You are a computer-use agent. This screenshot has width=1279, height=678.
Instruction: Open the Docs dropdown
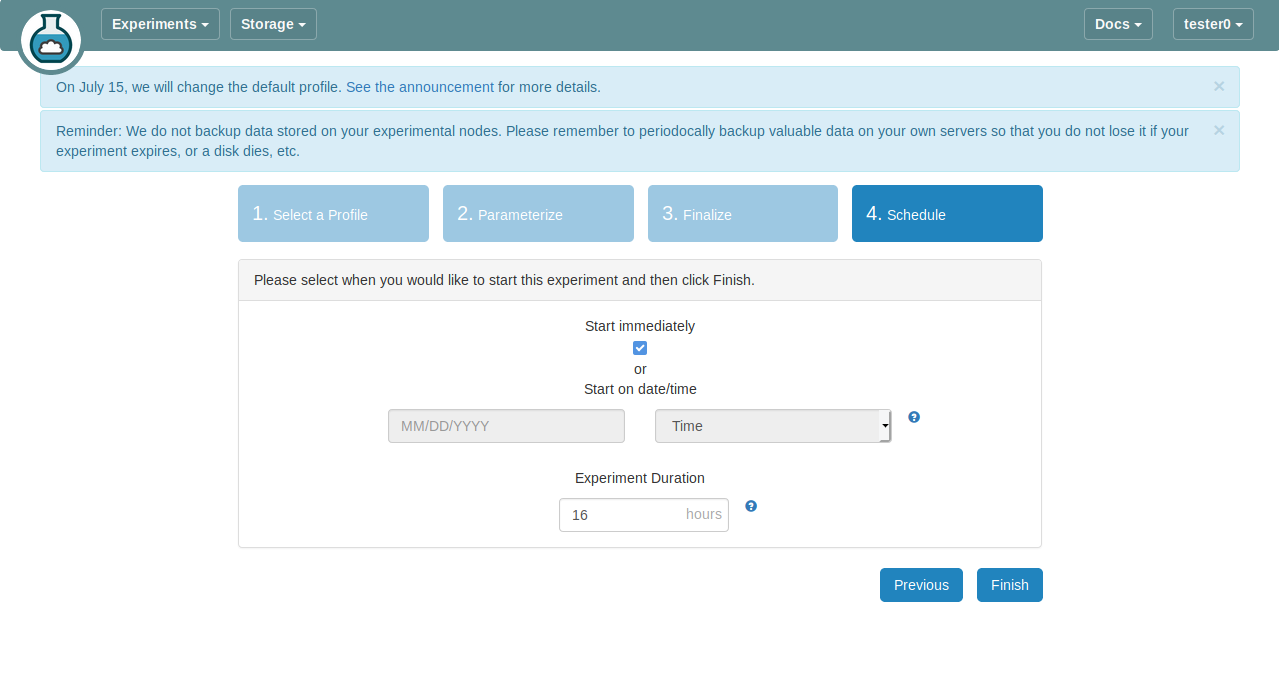1117,24
